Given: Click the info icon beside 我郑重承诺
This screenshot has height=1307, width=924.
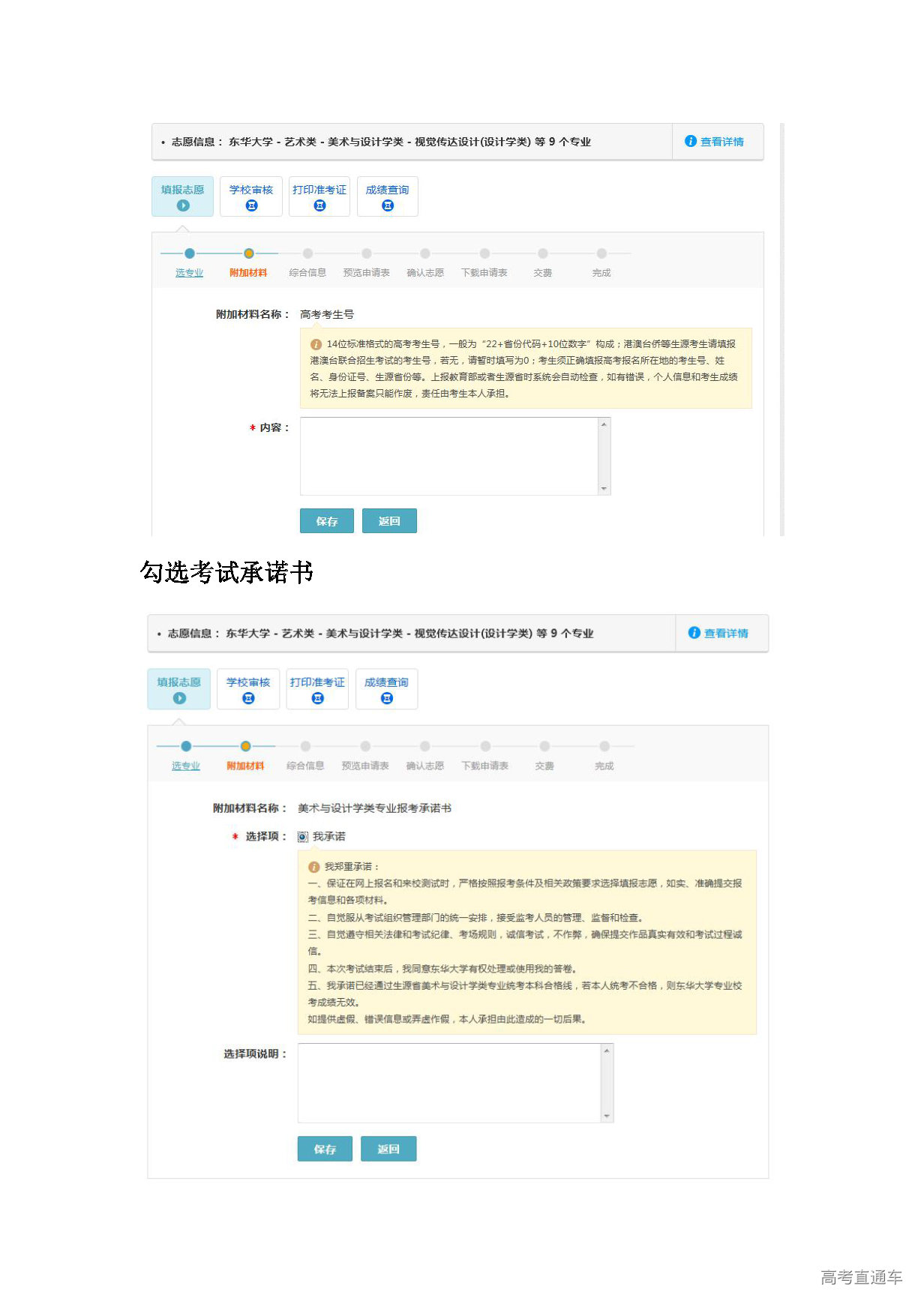Looking at the screenshot, I should (313, 867).
